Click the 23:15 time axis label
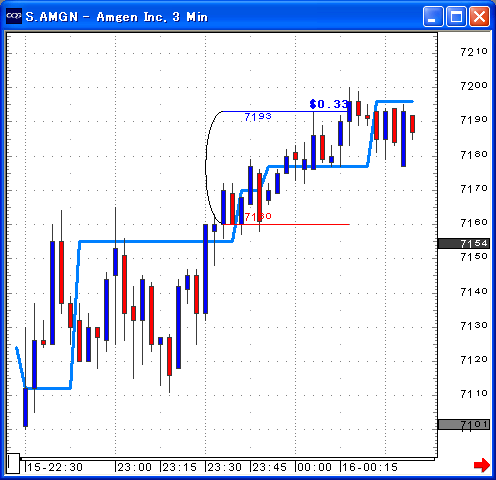Screen dimensions: 496x480 click(180, 467)
